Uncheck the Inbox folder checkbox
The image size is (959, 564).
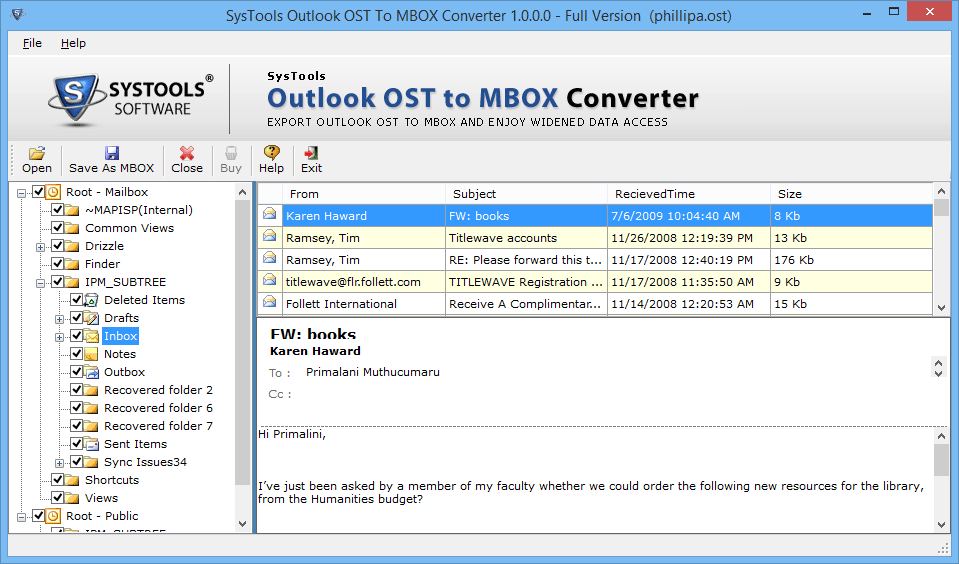point(76,336)
